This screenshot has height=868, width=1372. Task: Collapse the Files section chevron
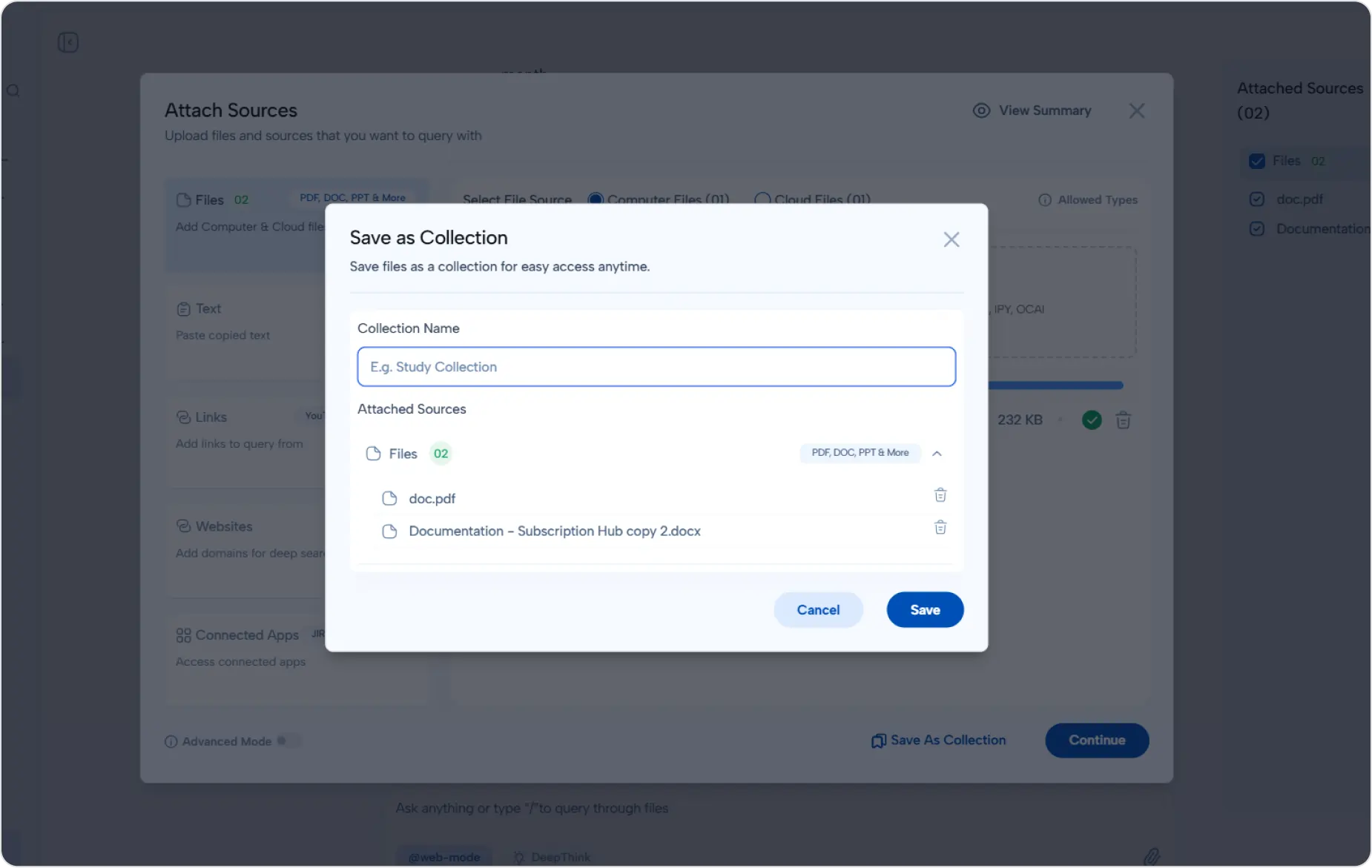tap(937, 454)
